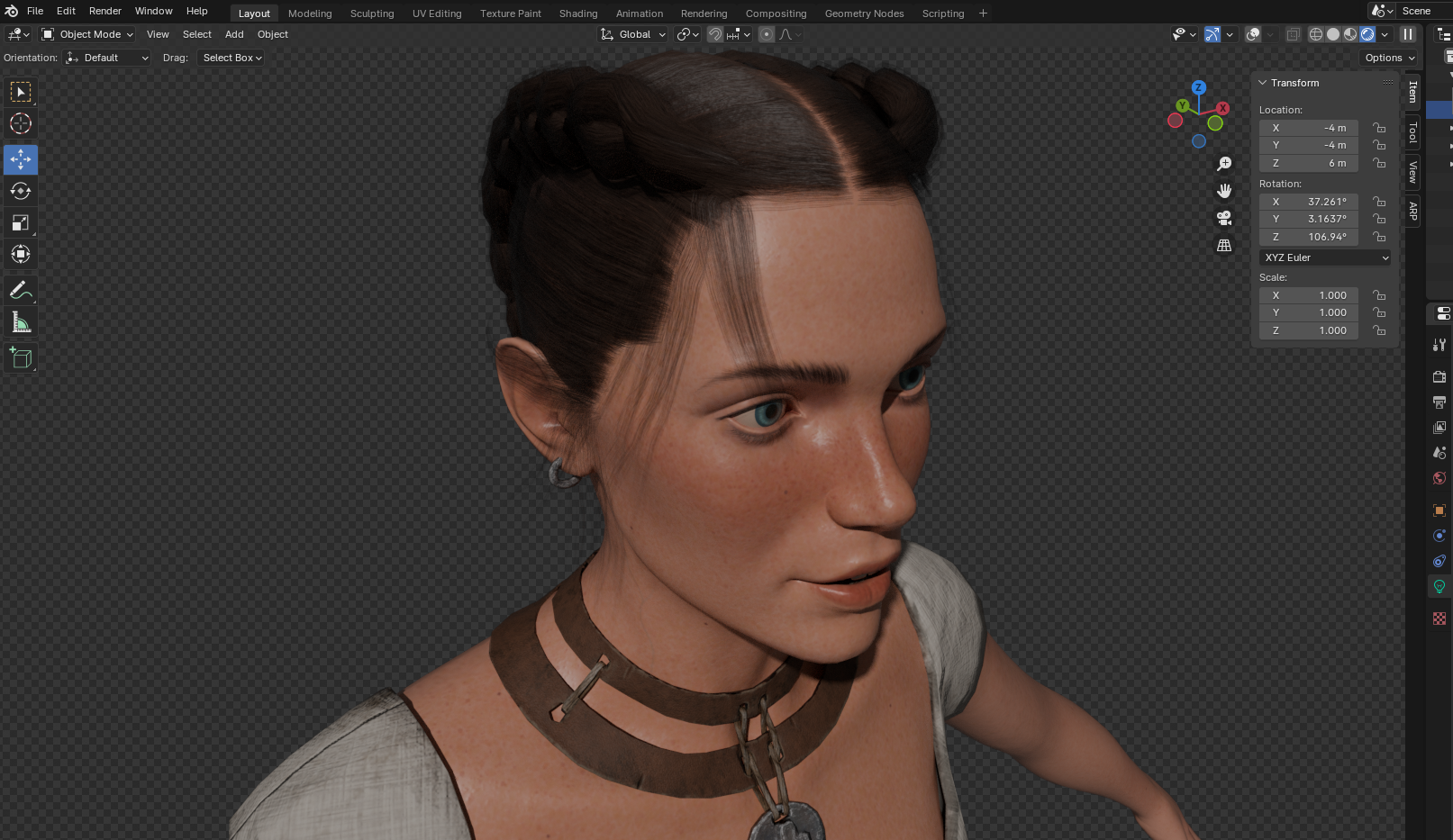Expand the XYZ Euler rotation mode dropdown

click(1325, 257)
